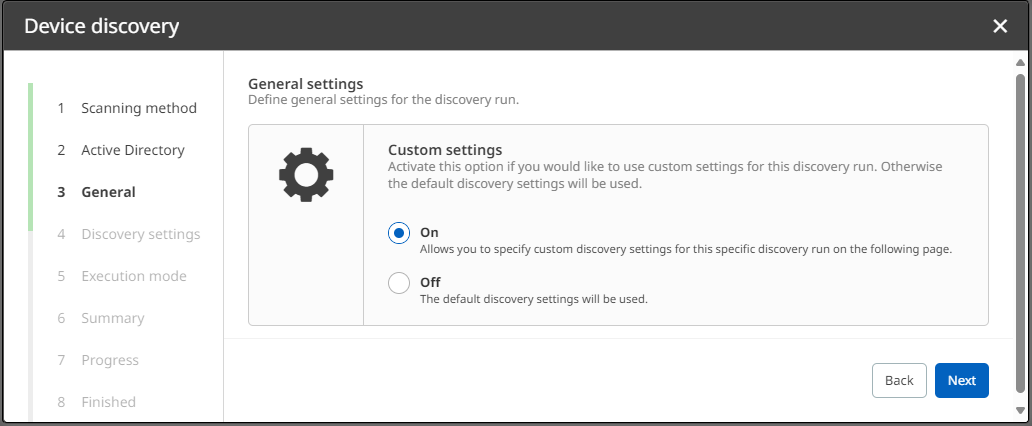Jump to the Discovery settings step
Screen dimensions: 1032x426
140,234
